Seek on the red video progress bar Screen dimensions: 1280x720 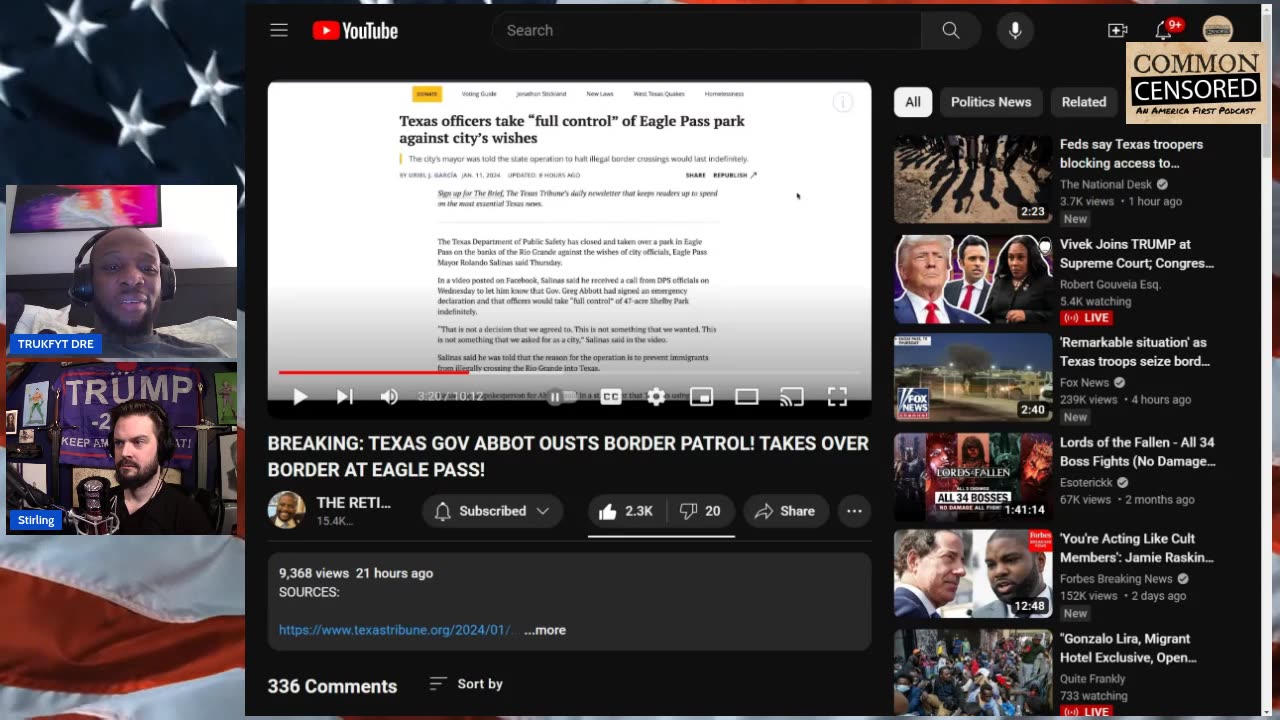click(569, 373)
